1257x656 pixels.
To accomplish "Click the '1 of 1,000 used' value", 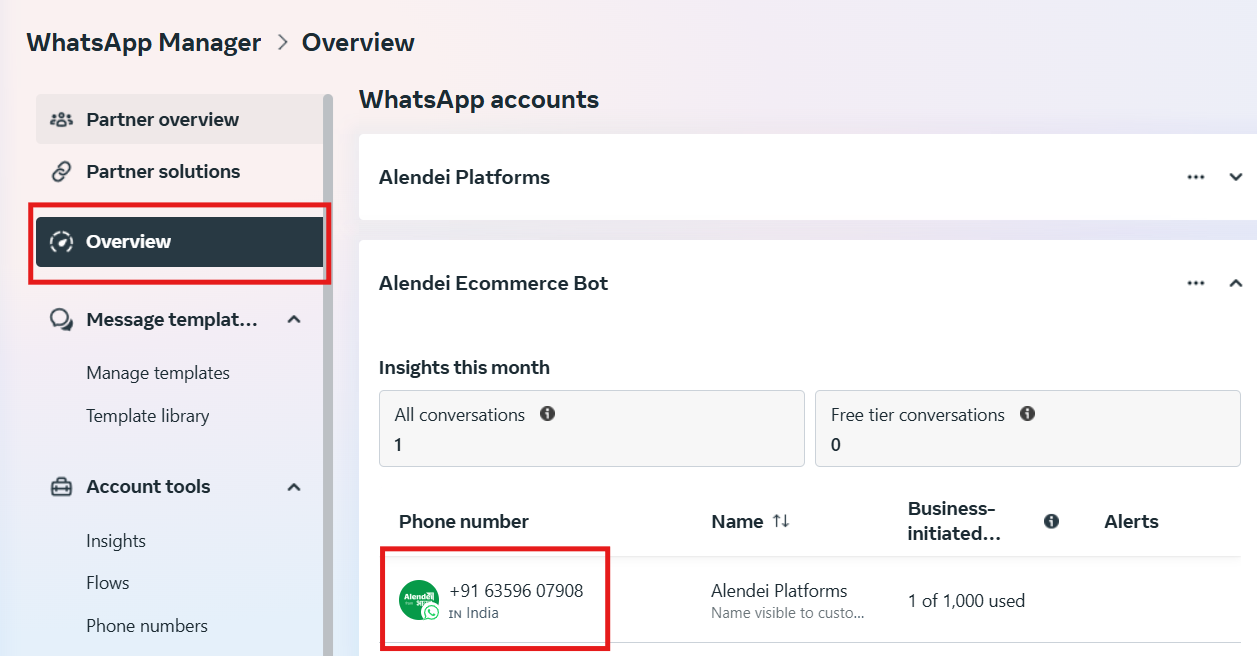I will [967, 601].
